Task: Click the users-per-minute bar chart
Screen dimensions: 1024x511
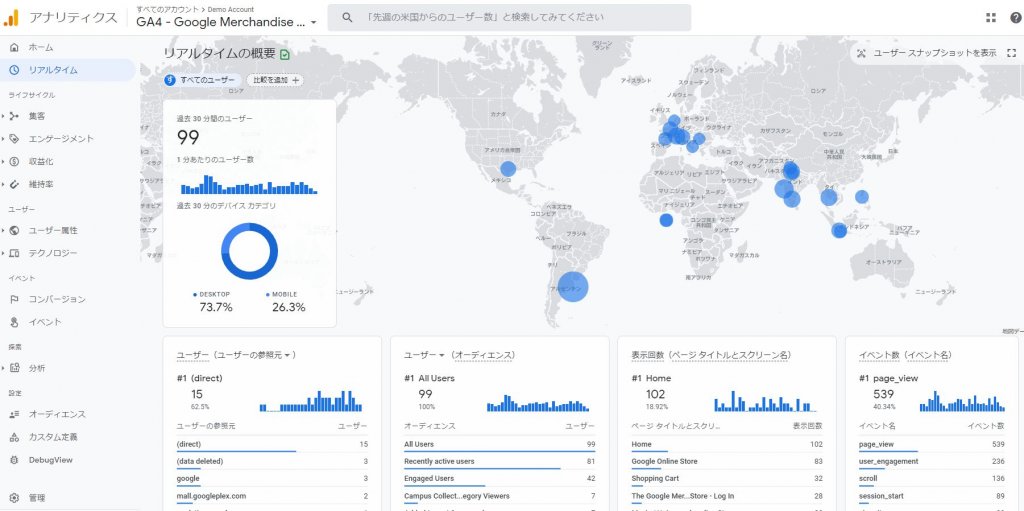Action: (x=249, y=185)
